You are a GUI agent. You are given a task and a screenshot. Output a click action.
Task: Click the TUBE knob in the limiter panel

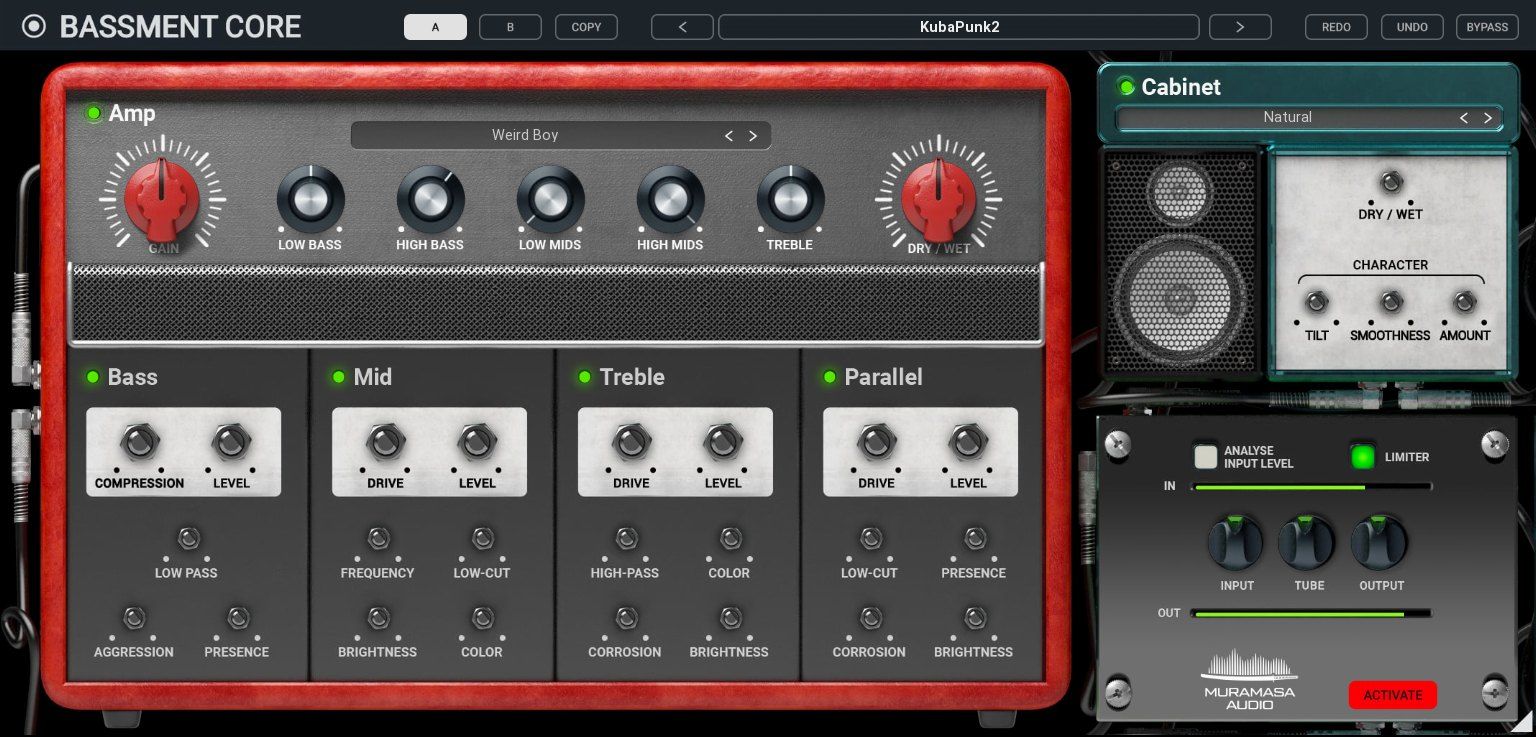(x=1308, y=541)
